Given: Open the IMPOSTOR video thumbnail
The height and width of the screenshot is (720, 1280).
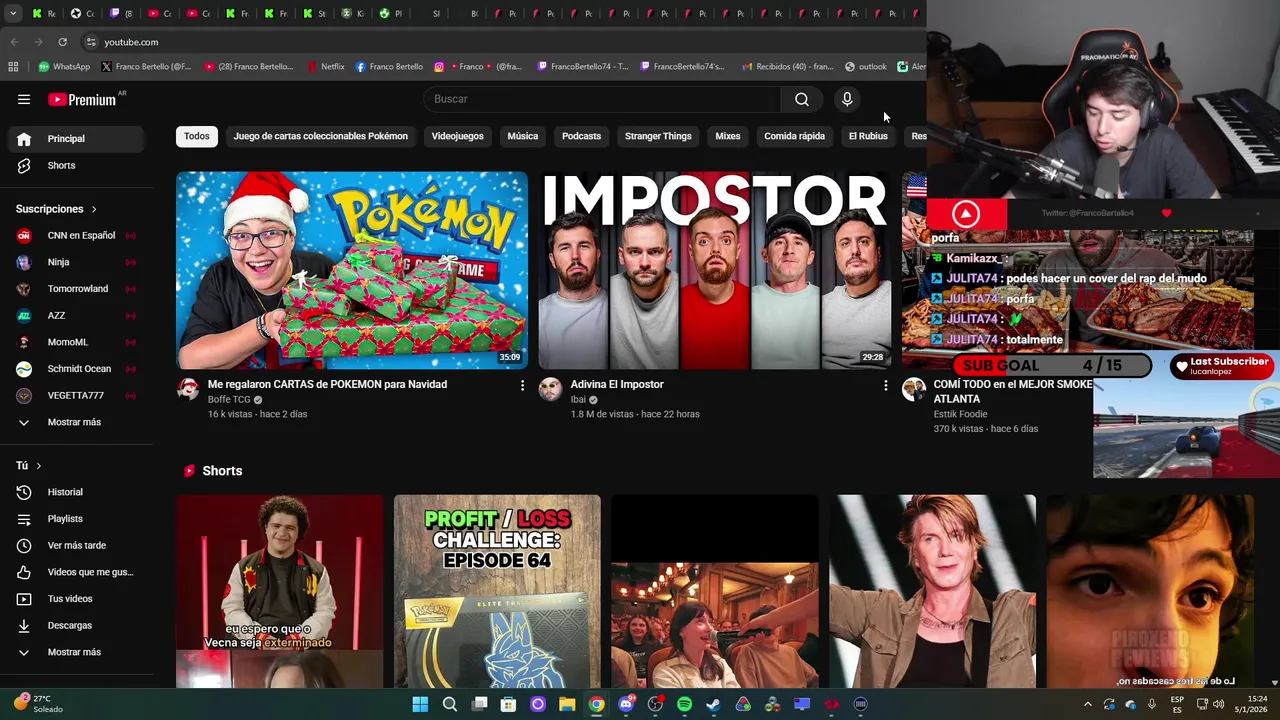Looking at the screenshot, I should [x=715, y=270].
